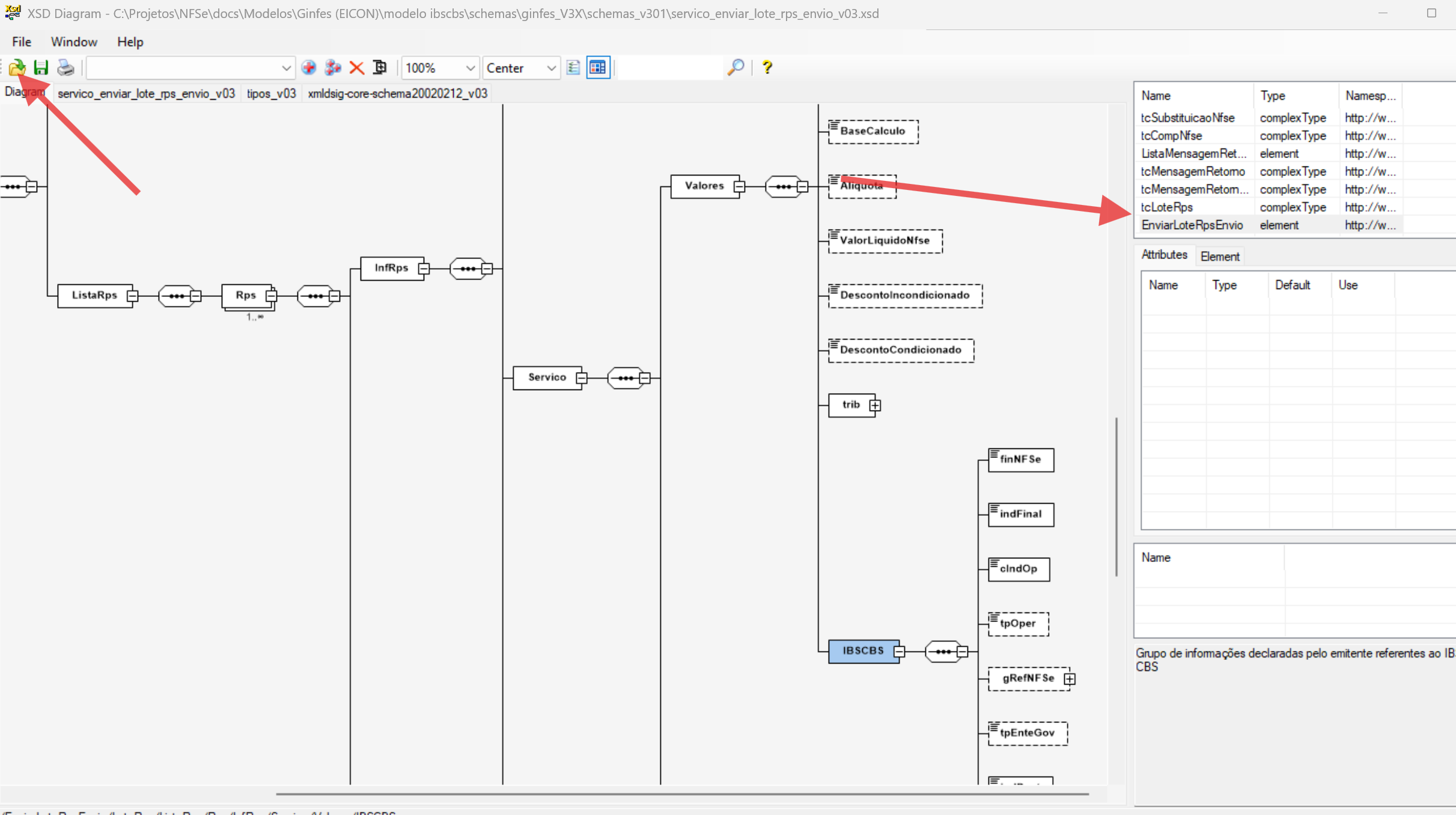1456x815 pixels.
Task: Click the Add element plus icon
Action: pos(309,67)
